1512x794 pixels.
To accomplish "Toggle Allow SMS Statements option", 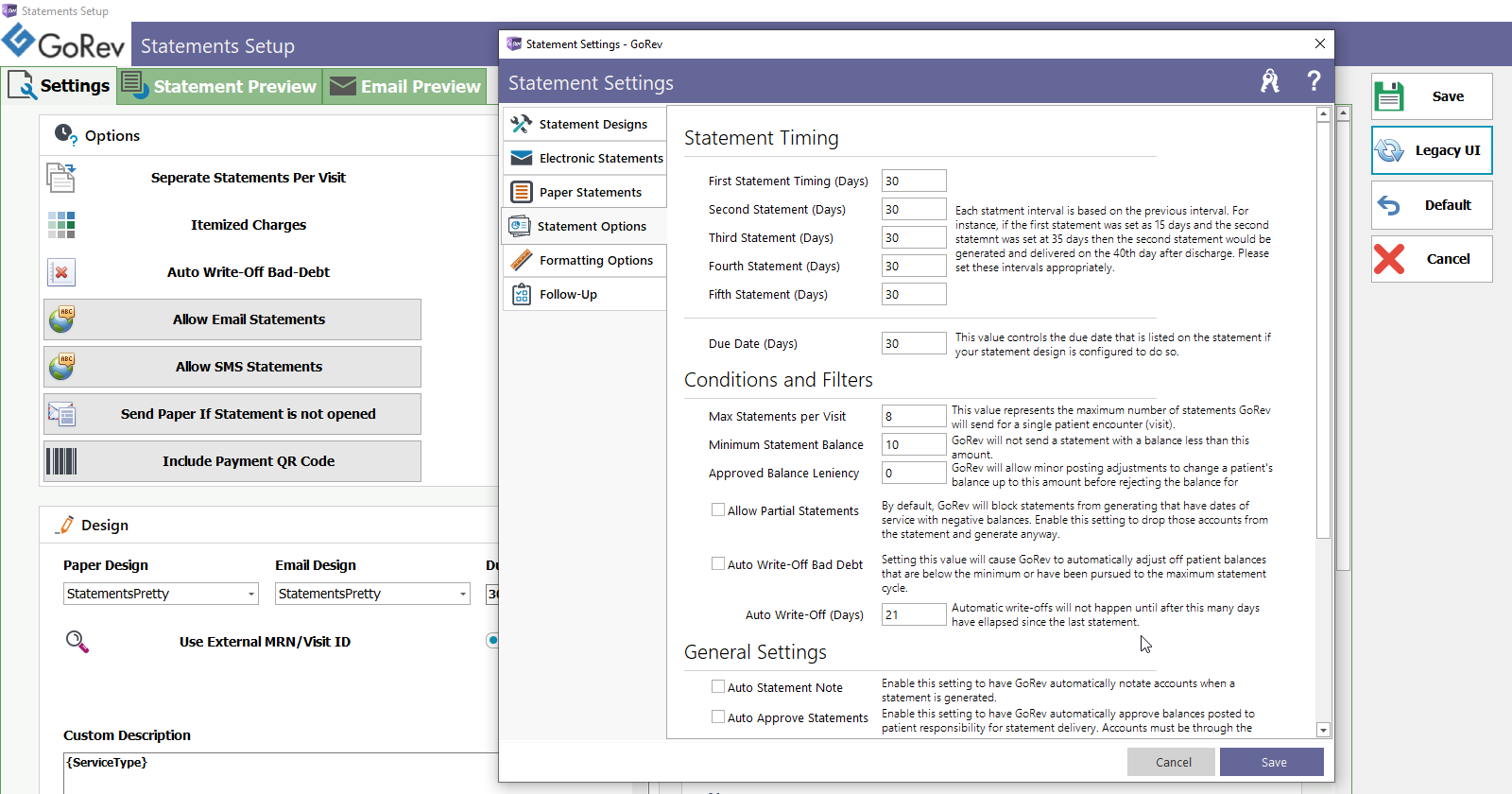I will (232, 367).
